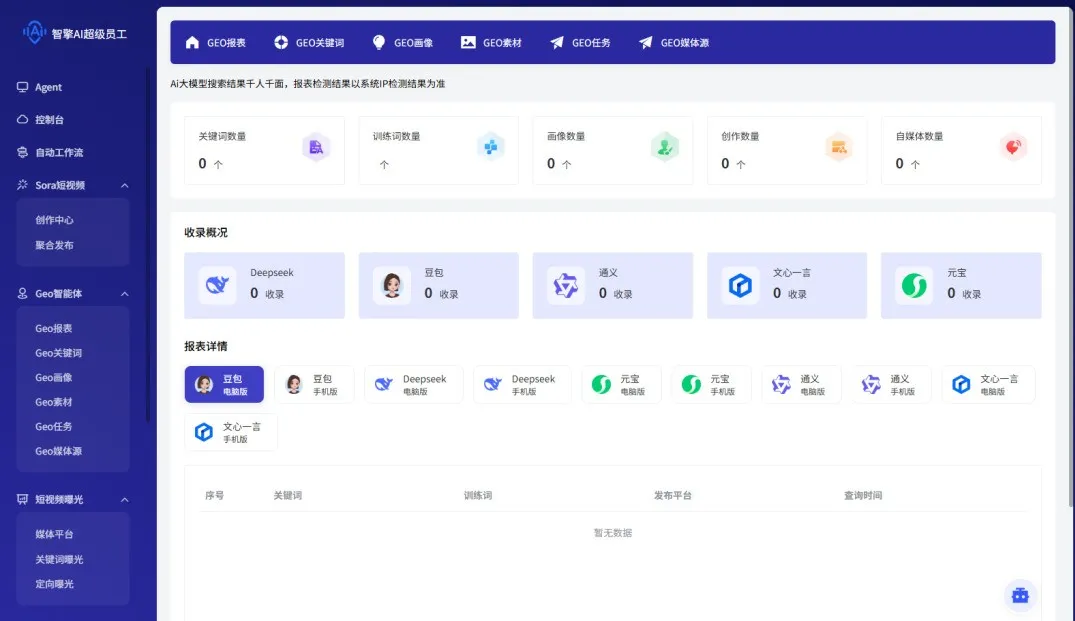The image size is (1075, 621).
Task: Click the 元宝 green logo in 收录概况
Action: pos(914,285)
